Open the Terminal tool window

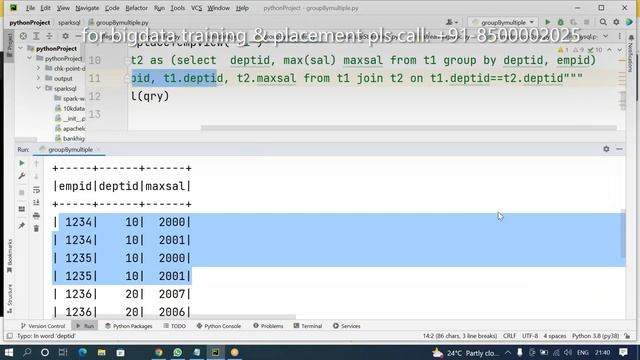(308, 326)
